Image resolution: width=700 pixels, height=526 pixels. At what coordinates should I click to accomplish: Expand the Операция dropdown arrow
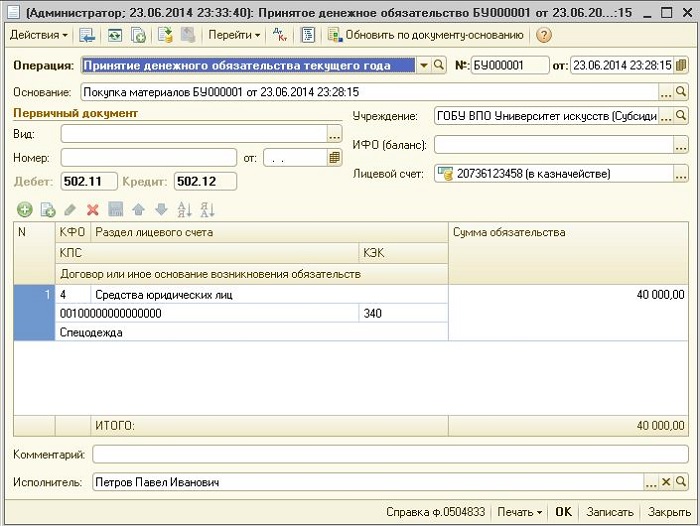pyautogui.click(x=423, y=66)
